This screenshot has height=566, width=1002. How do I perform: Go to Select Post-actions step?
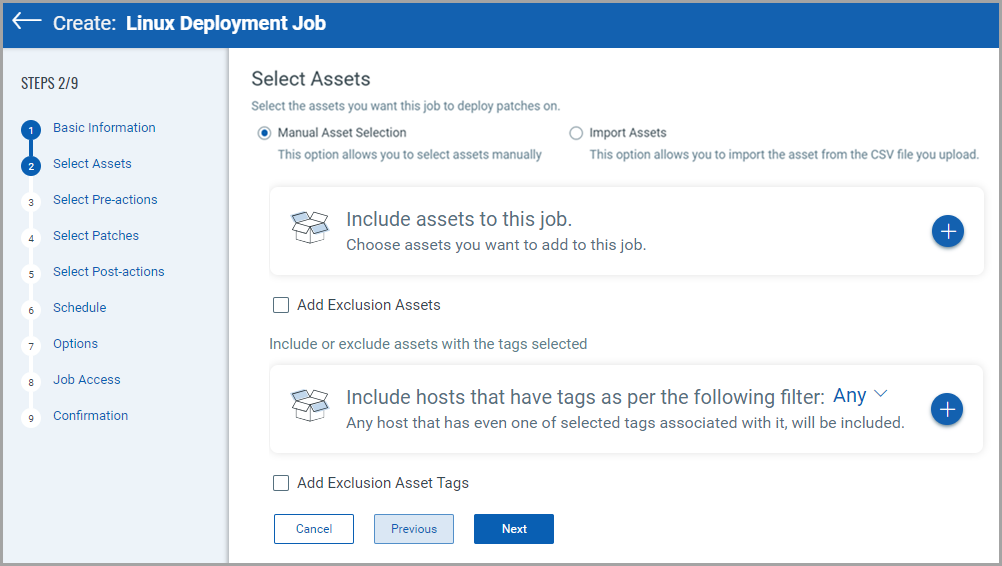tap(109, 272)
